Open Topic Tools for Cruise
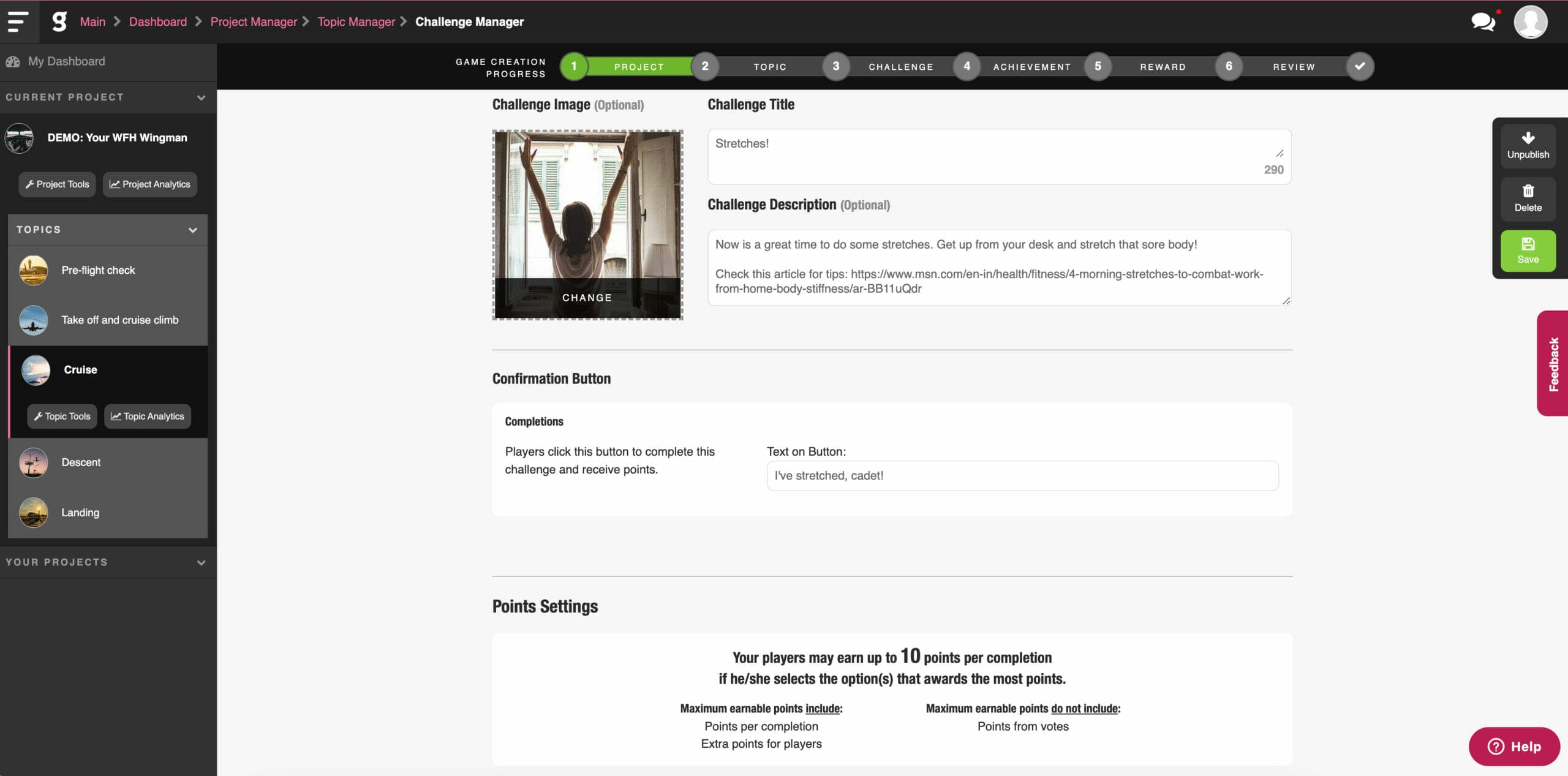The height and width of the screenshot is (776, 1568). tap(61, 416)
